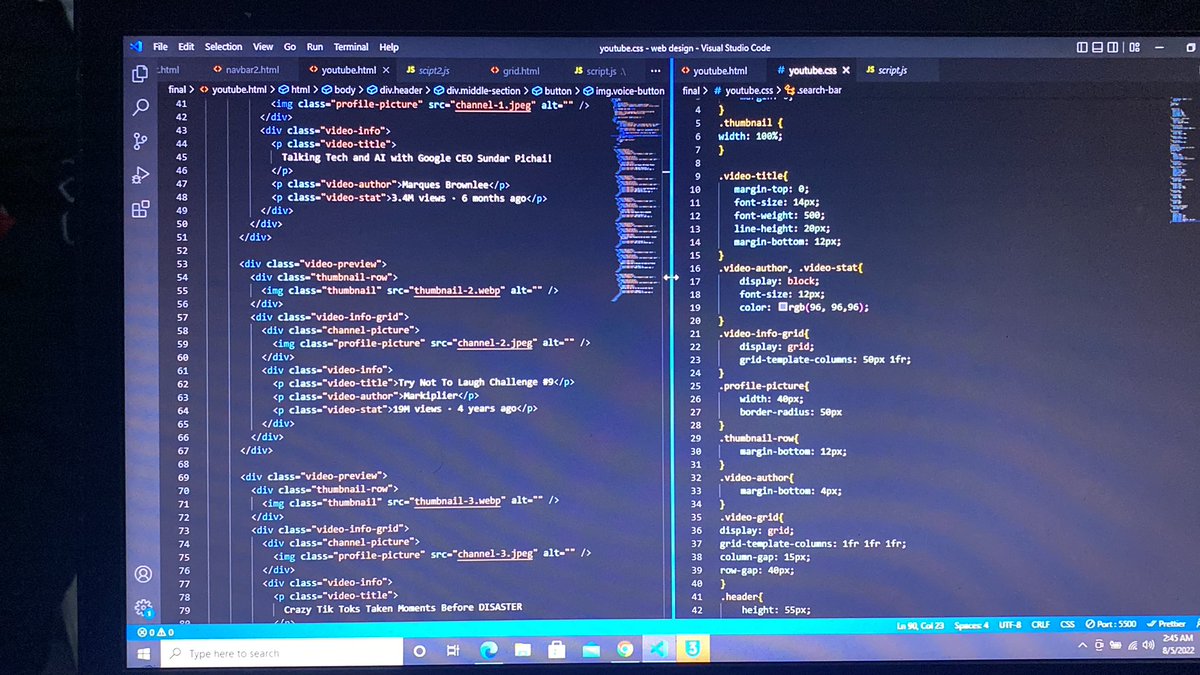Expand 'div.header' breadcrumb
This screenshot has height=675, width=1200.
pos(401,90)
